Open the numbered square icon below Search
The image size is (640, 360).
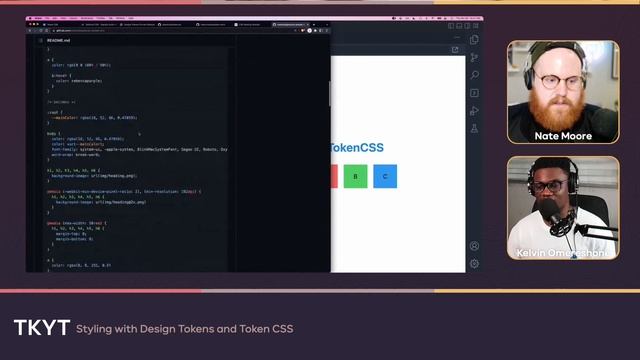point(474,93)
